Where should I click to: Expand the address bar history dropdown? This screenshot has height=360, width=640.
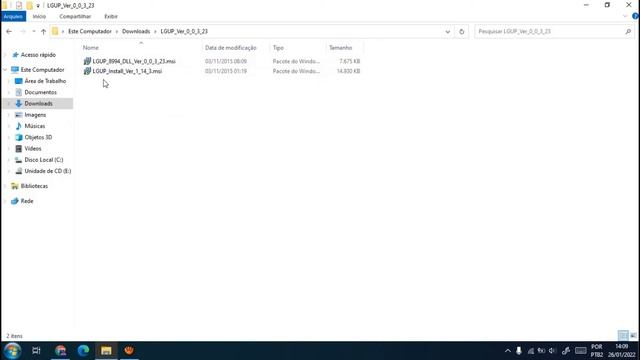pos(448,31)
